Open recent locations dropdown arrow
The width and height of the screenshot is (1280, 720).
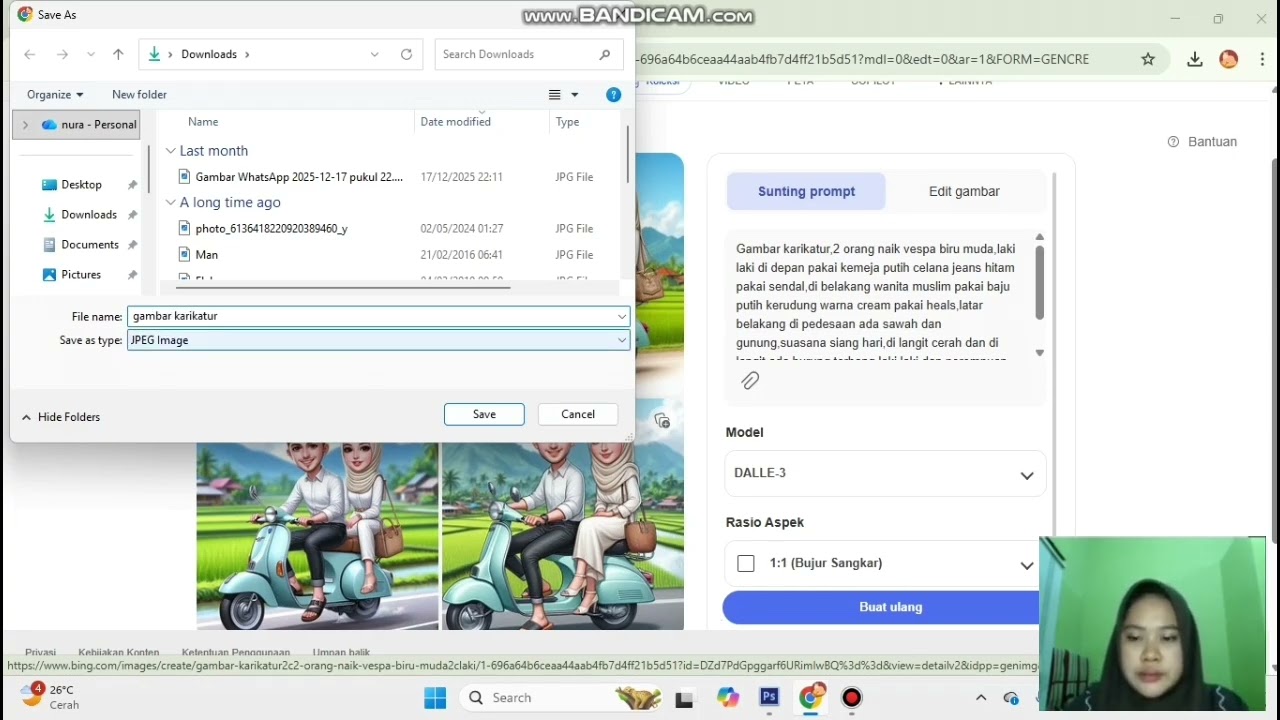91,54
